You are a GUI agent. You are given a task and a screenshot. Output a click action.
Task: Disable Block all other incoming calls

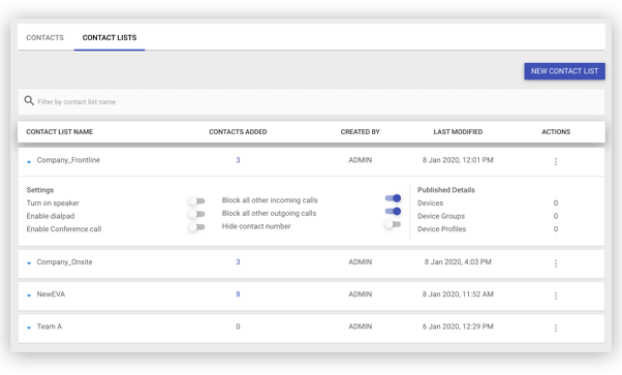393,198
